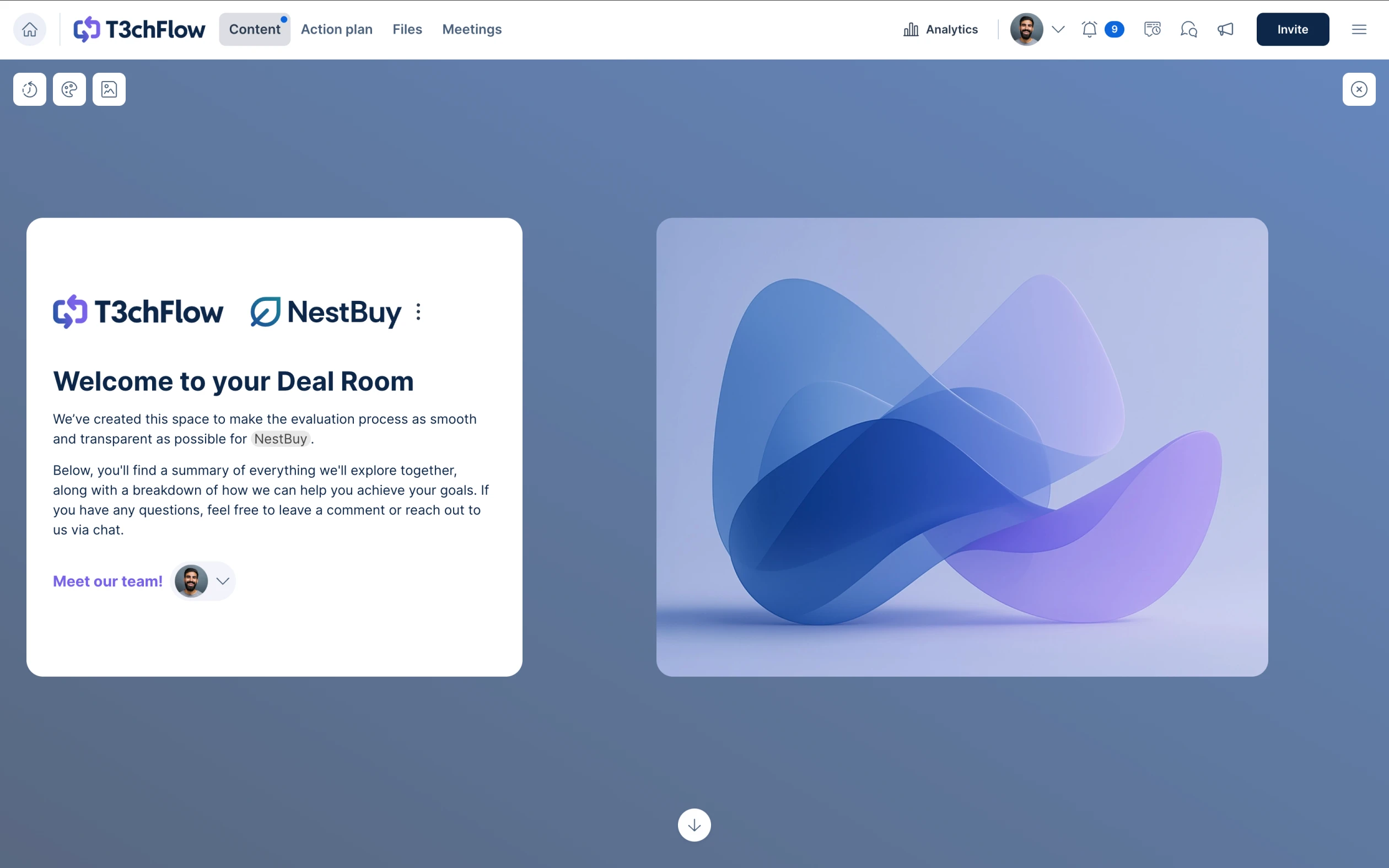The image size is (1389, 868).
Task: Close the cover editor with X
Action: [1359, 89]
